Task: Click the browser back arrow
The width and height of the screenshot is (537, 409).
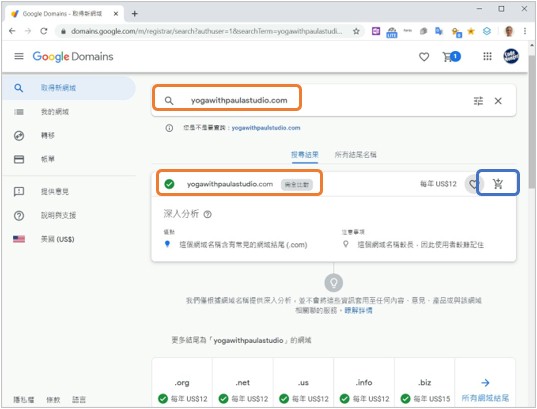Action: pyautogui.click(x=12, y=31)
